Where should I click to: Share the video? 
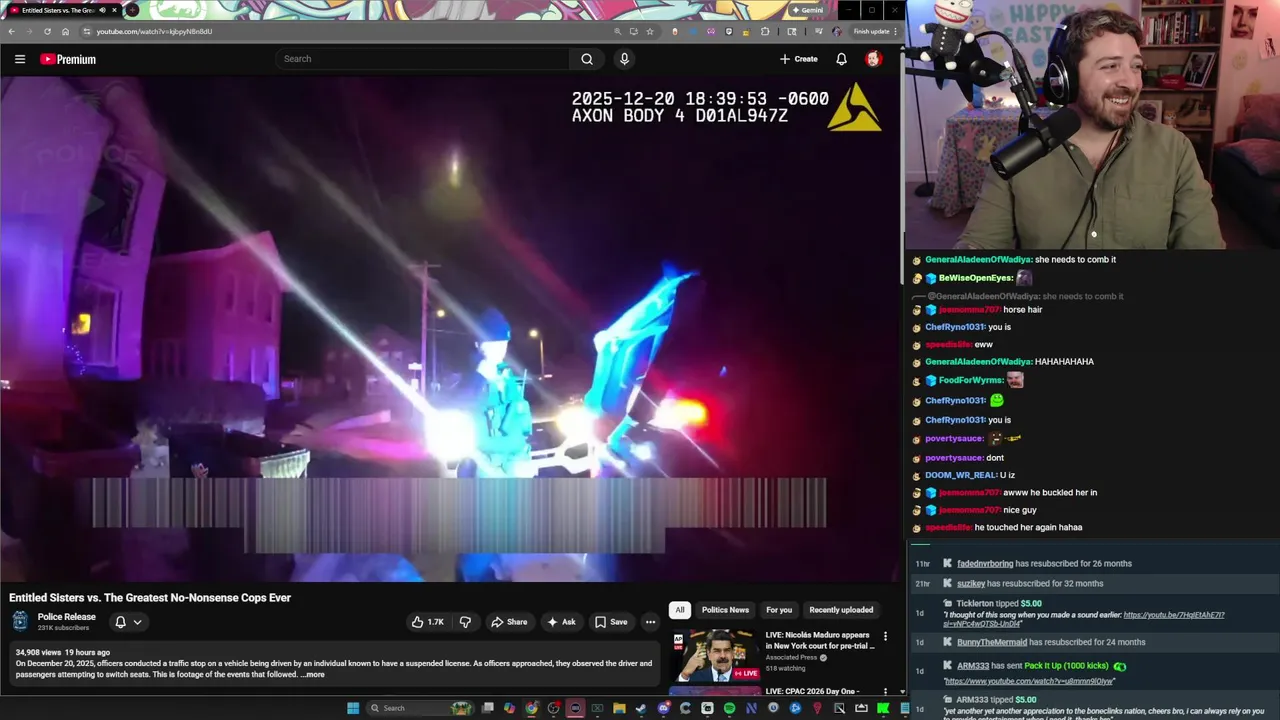pyautogui.click(x=509, y=622)
